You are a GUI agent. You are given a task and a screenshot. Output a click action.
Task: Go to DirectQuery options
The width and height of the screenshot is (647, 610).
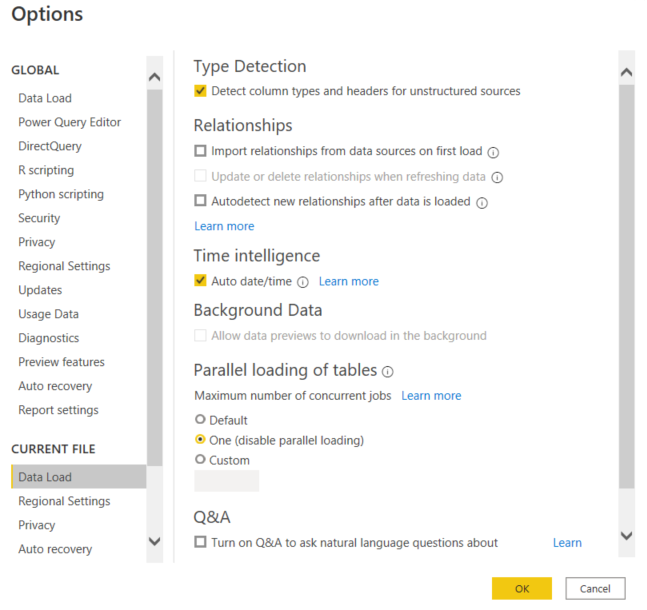50,146
